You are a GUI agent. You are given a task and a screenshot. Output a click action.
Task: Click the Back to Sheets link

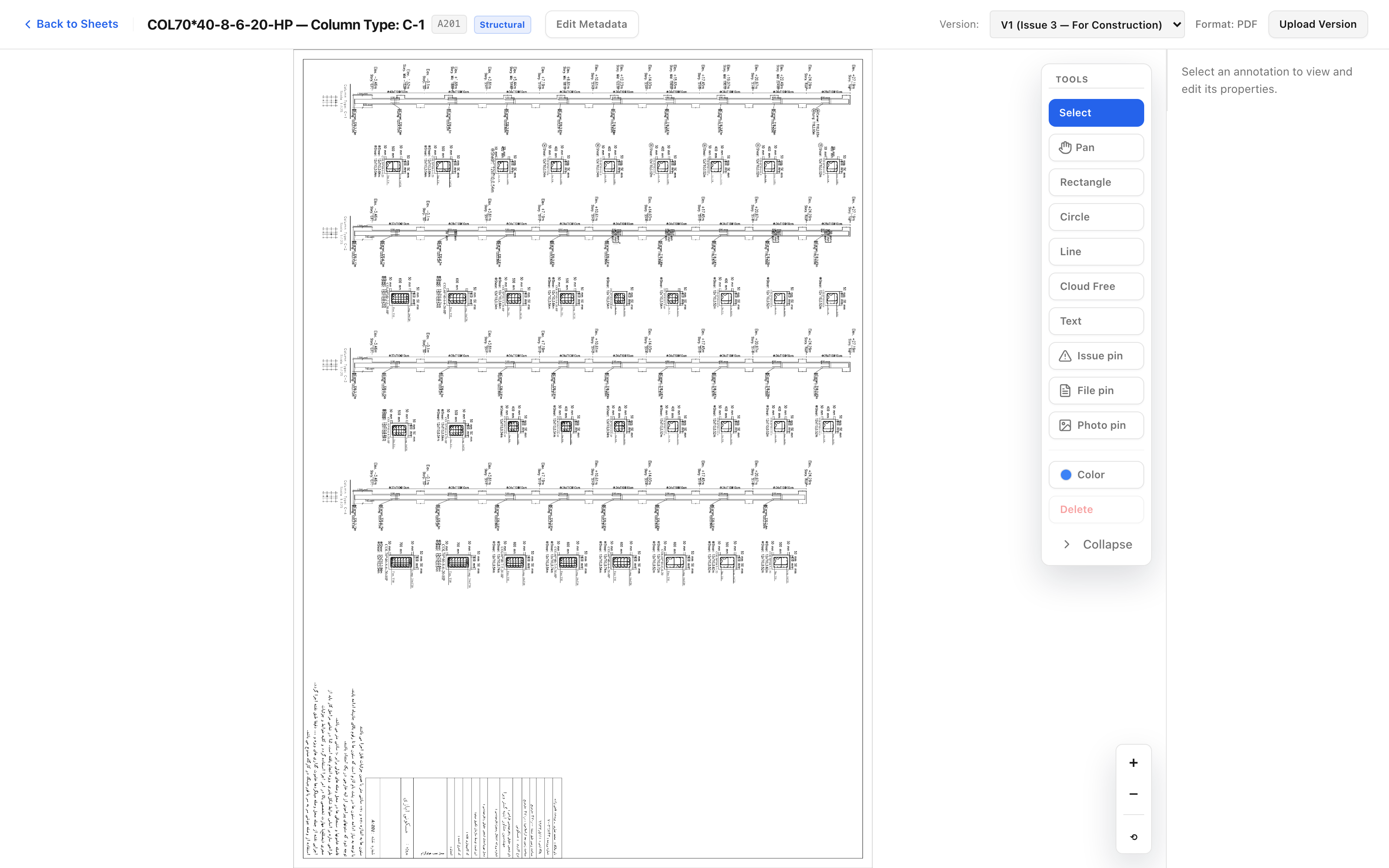(71, 24)
